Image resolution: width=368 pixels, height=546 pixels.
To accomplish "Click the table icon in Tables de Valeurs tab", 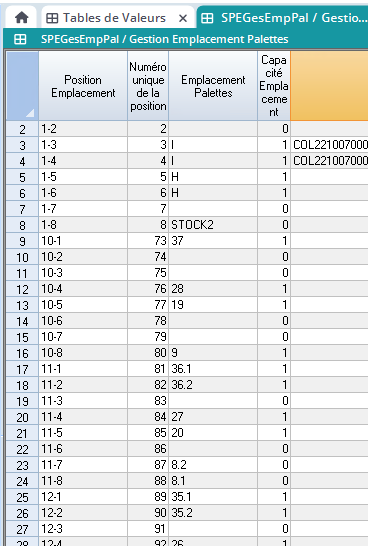I will pos(52,18).
